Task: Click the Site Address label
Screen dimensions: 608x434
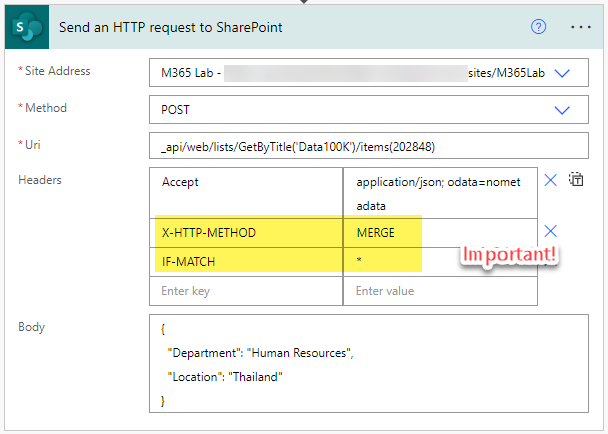Action: click(57, 71)
